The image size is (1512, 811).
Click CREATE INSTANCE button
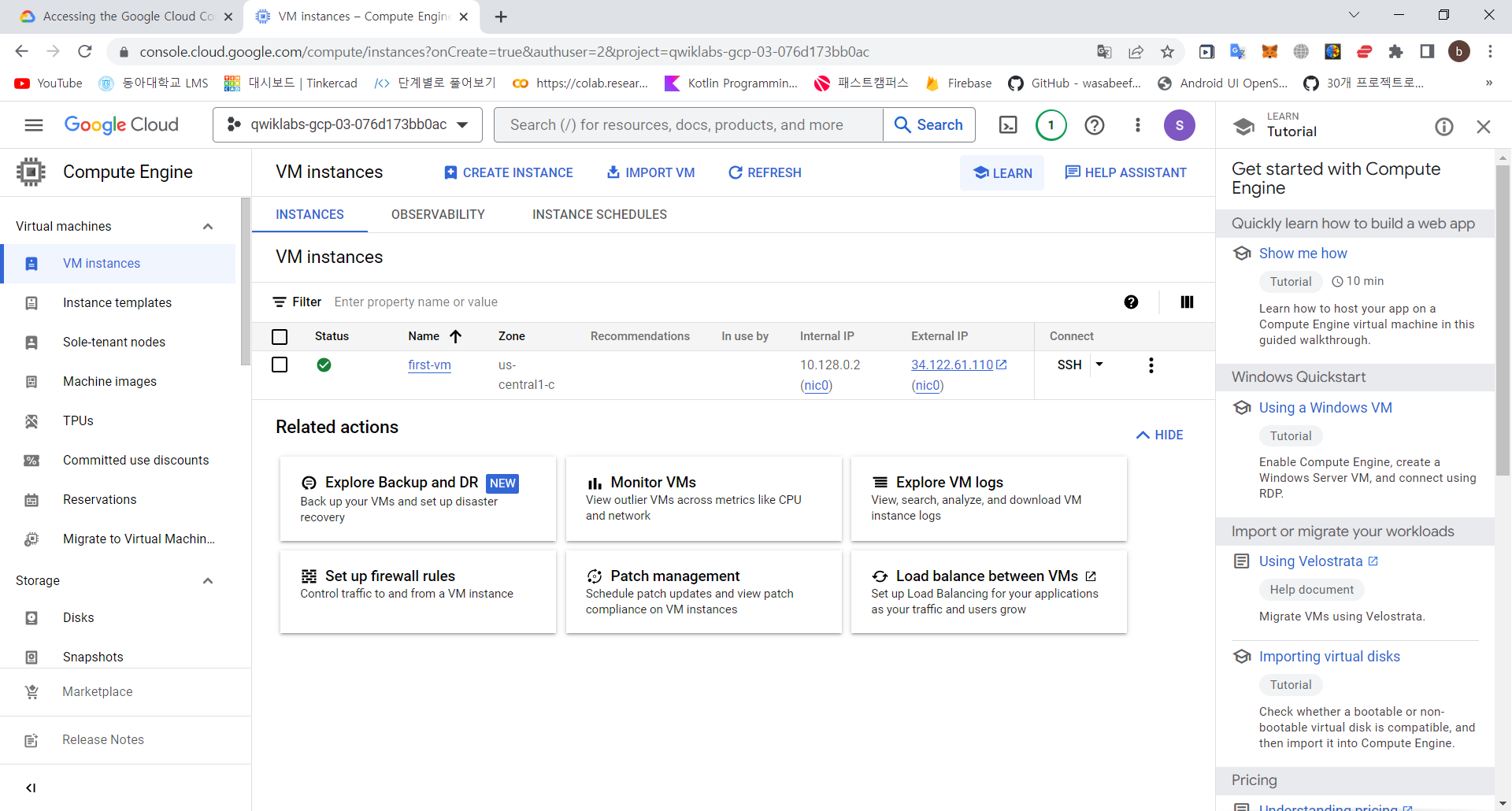508,172
